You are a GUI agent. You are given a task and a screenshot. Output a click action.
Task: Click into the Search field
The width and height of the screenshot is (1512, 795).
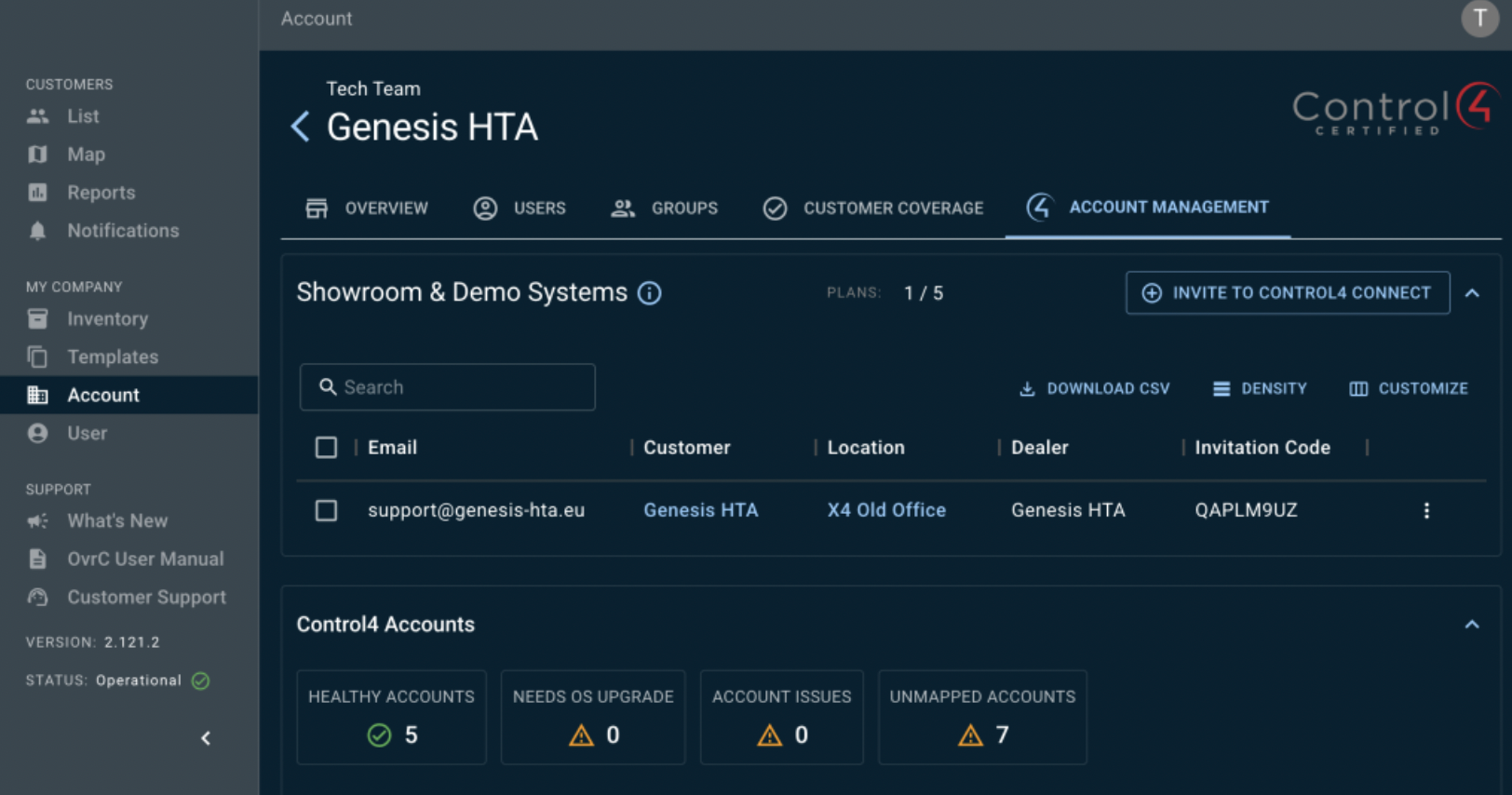(x=447, y=387)
